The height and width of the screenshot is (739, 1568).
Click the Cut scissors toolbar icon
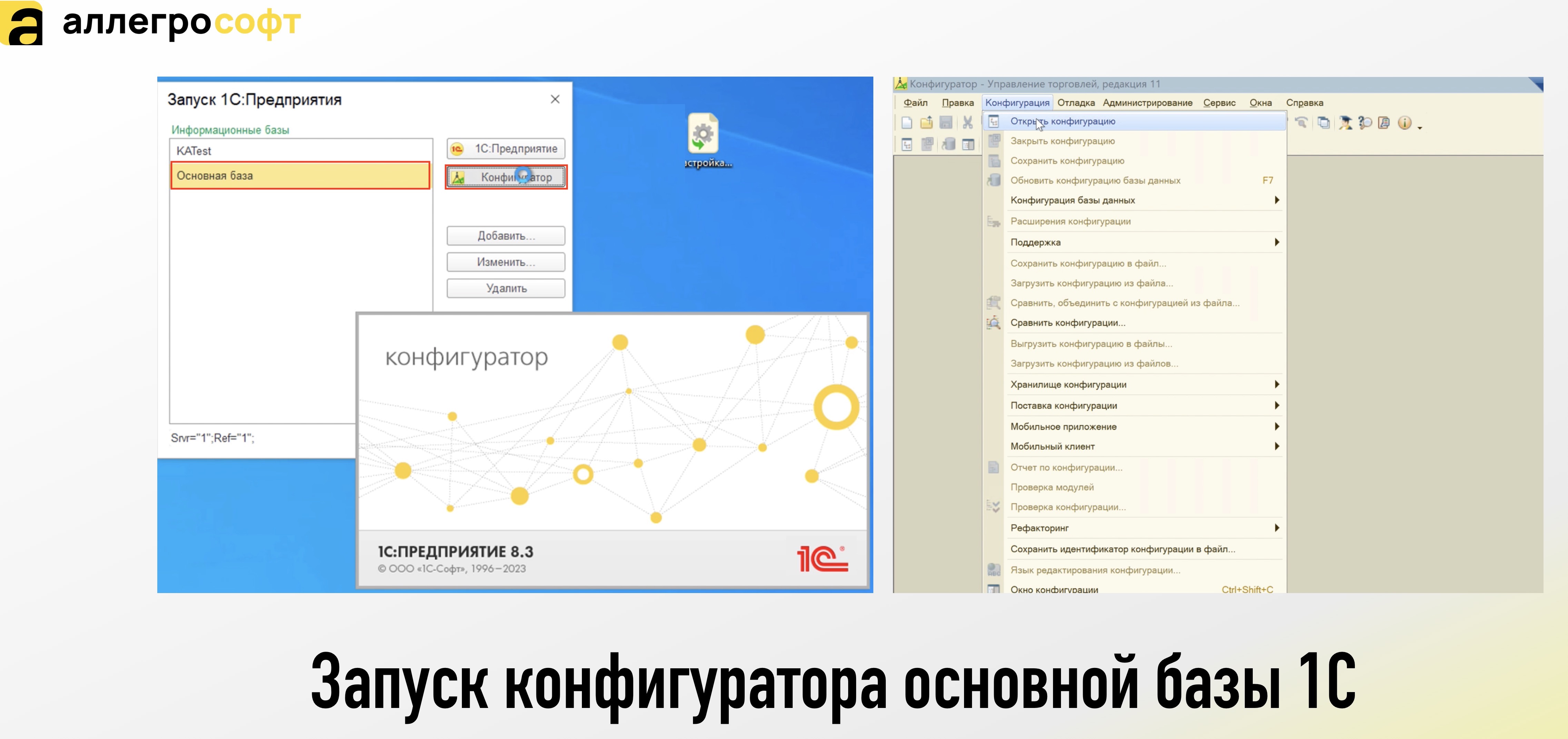967,123
